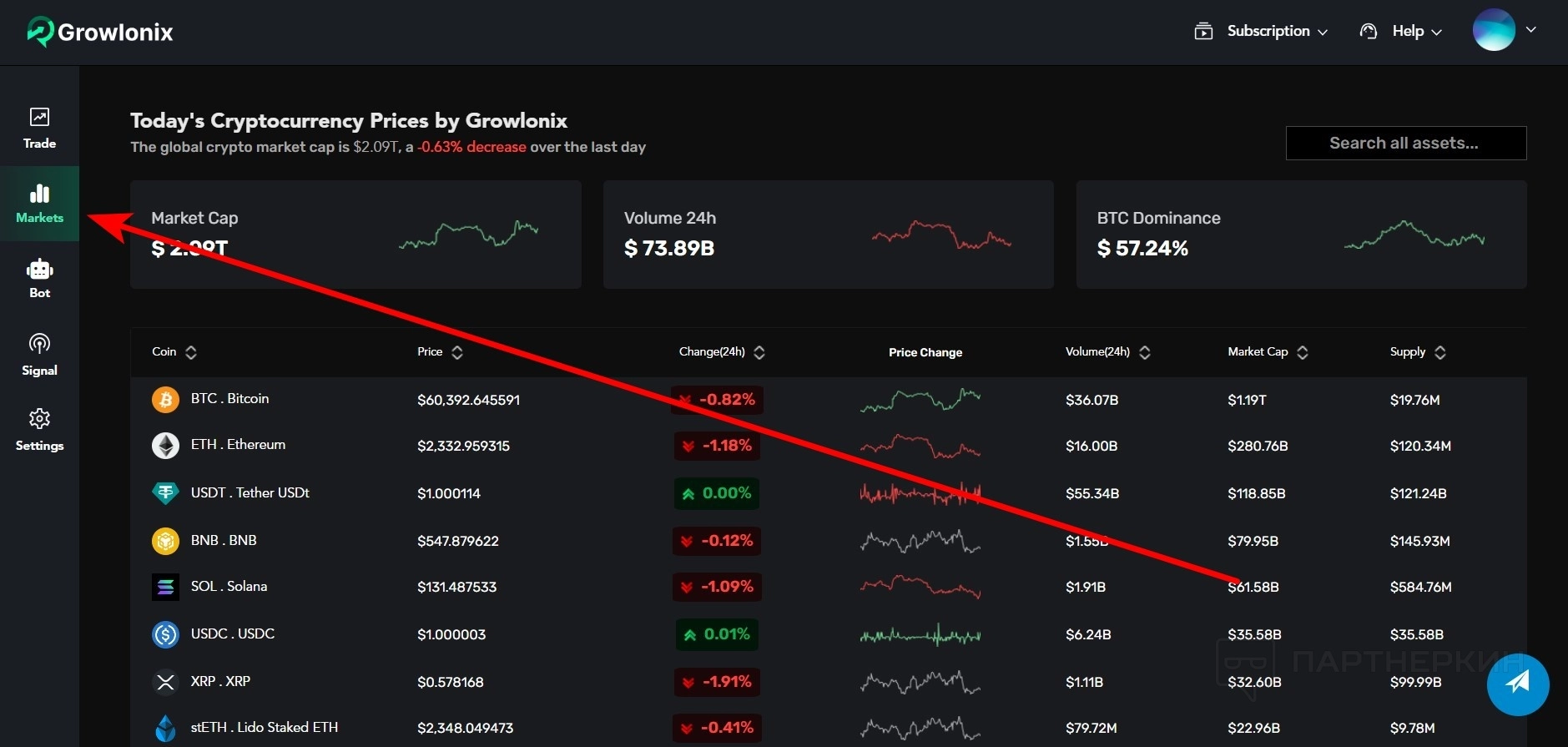
Task: Click the Search all assets field
Action: [x=1405, y=144]
